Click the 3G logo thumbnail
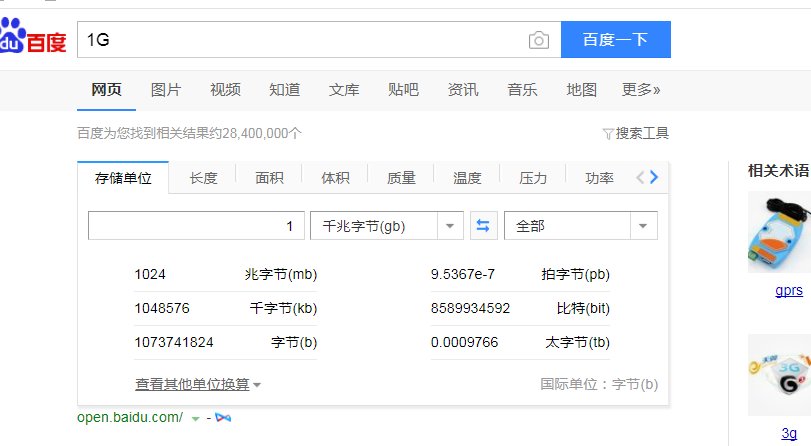 [x=779, y=375]
